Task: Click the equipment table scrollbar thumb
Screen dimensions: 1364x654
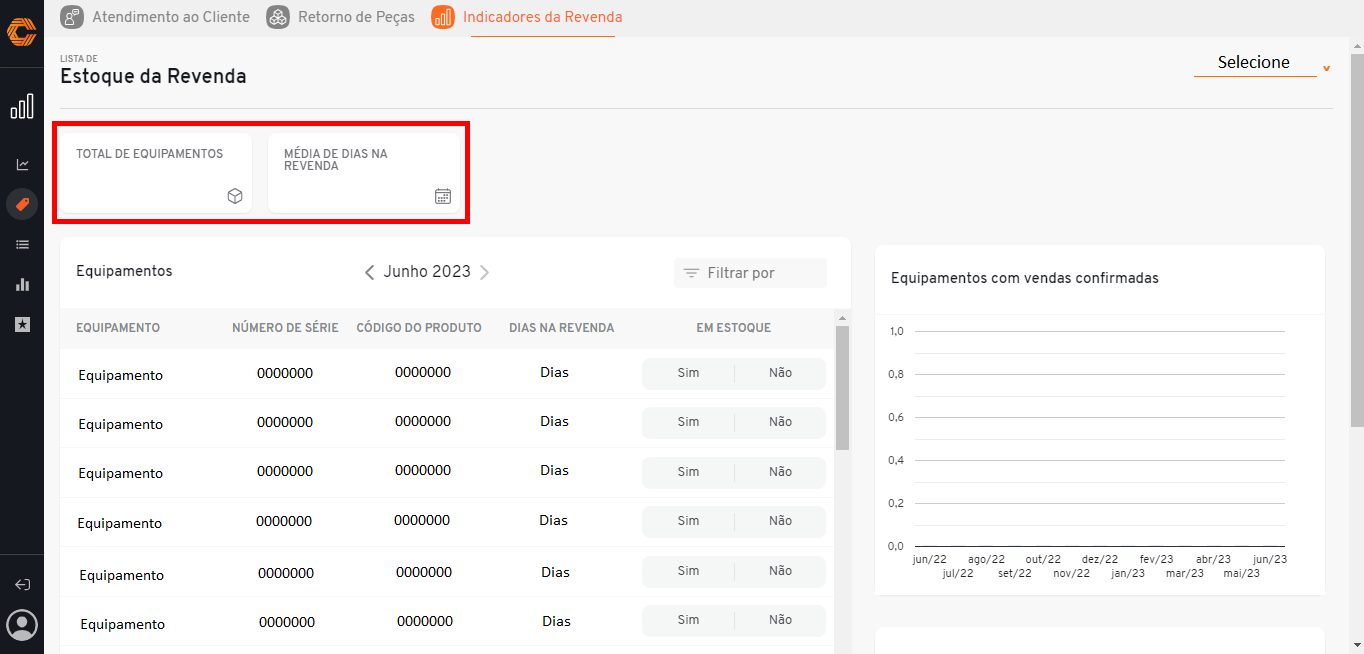Action: click(x=842, y=388)
